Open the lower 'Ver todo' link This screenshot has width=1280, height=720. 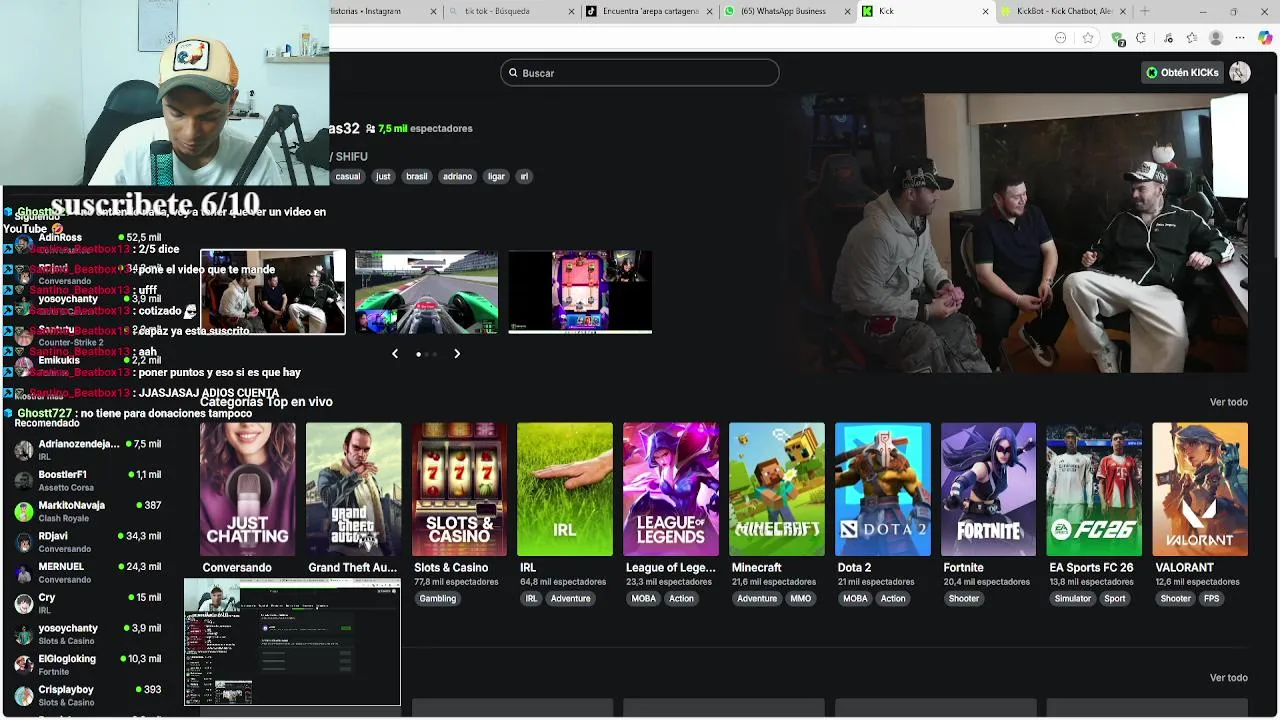coord(1229,678)
